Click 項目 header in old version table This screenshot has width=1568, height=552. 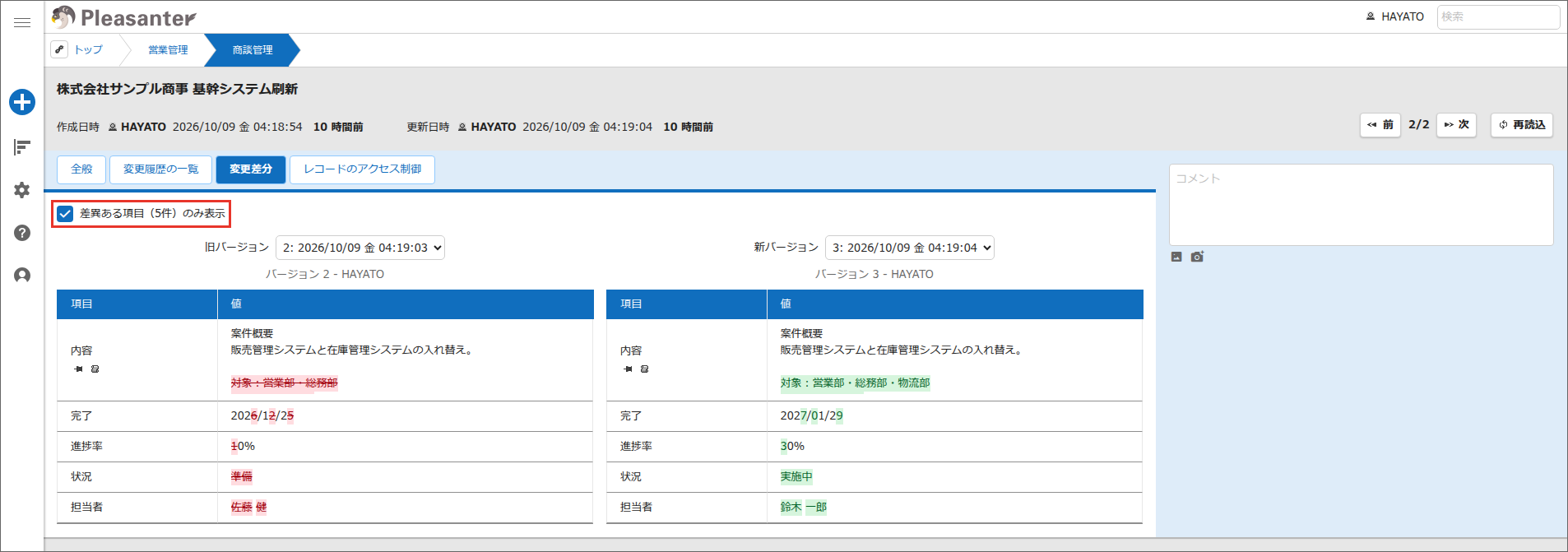point(137,304)
